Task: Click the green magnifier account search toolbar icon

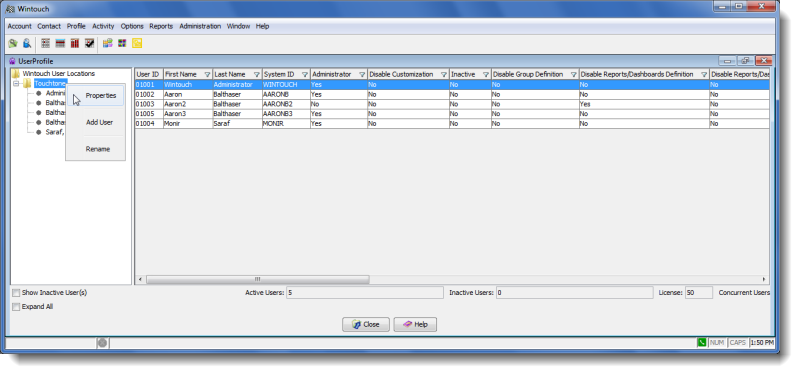Action: pos(13,44)
